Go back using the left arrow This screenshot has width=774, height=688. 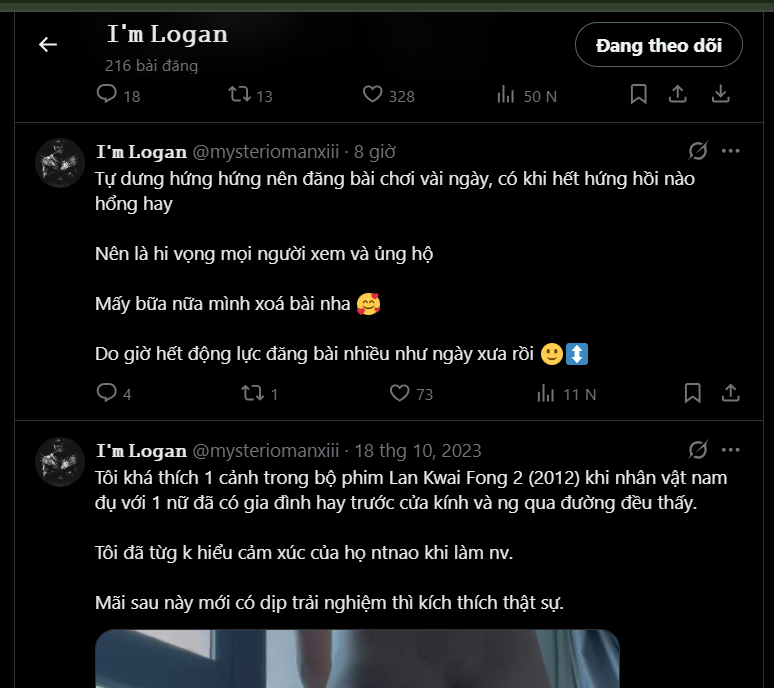pos(48,44)
